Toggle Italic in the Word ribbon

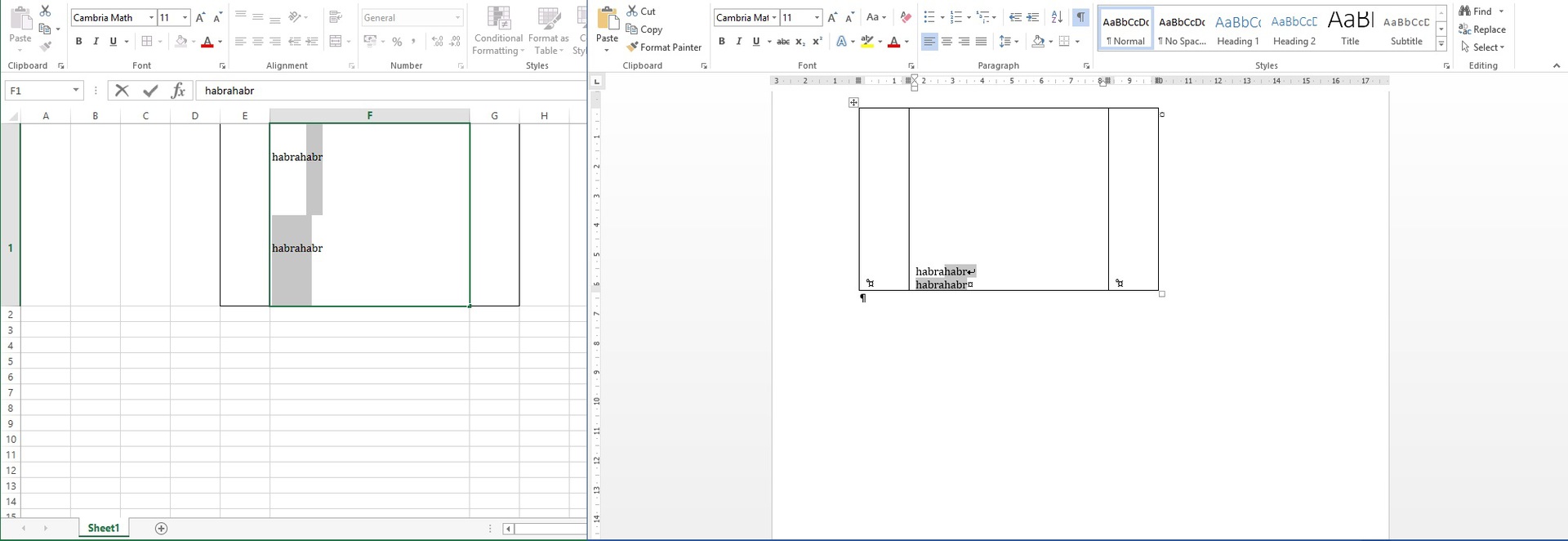[x=738, y=41]
